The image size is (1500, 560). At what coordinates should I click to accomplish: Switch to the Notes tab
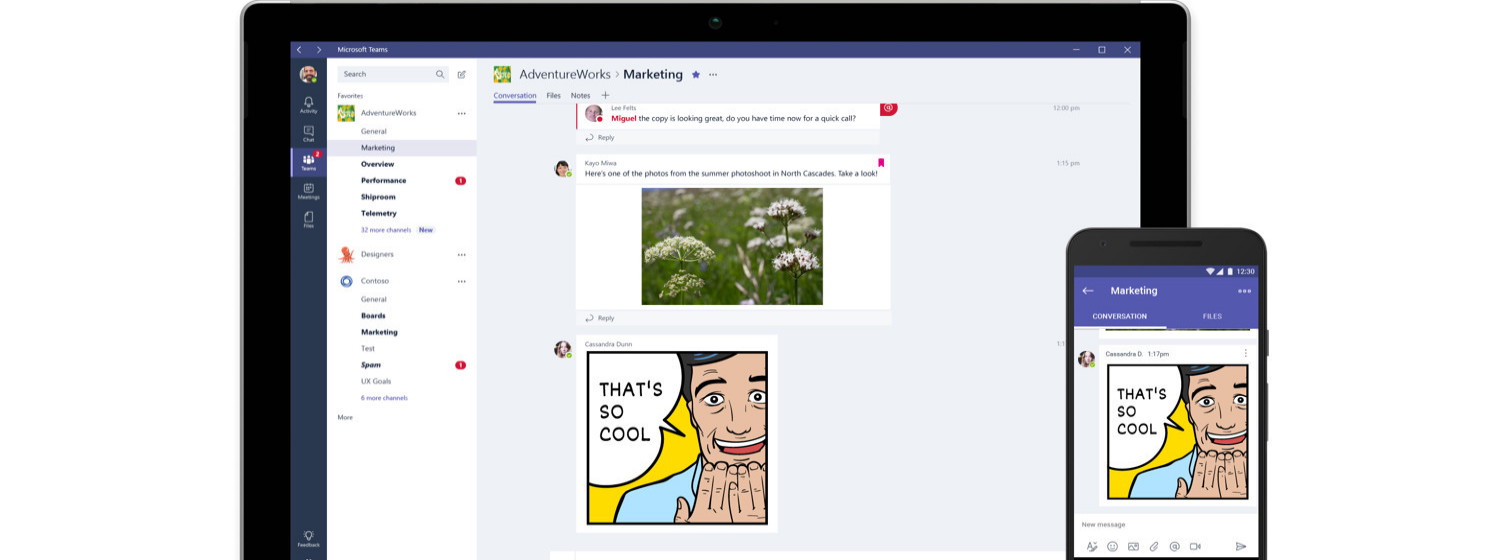point(580,95)
